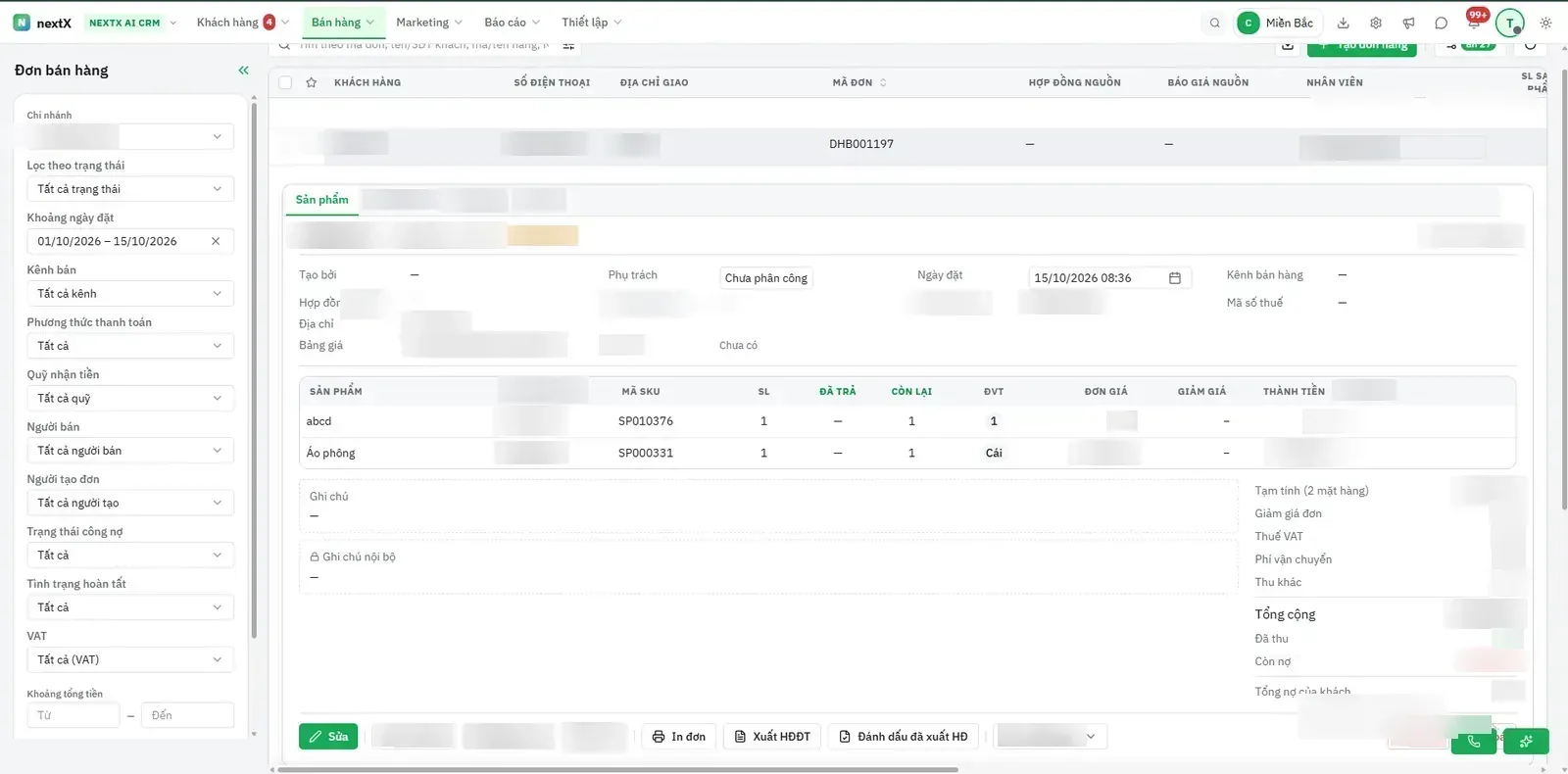Open the Marketing menu
This screenshot has width=1568, height=774.
[429, 23]
